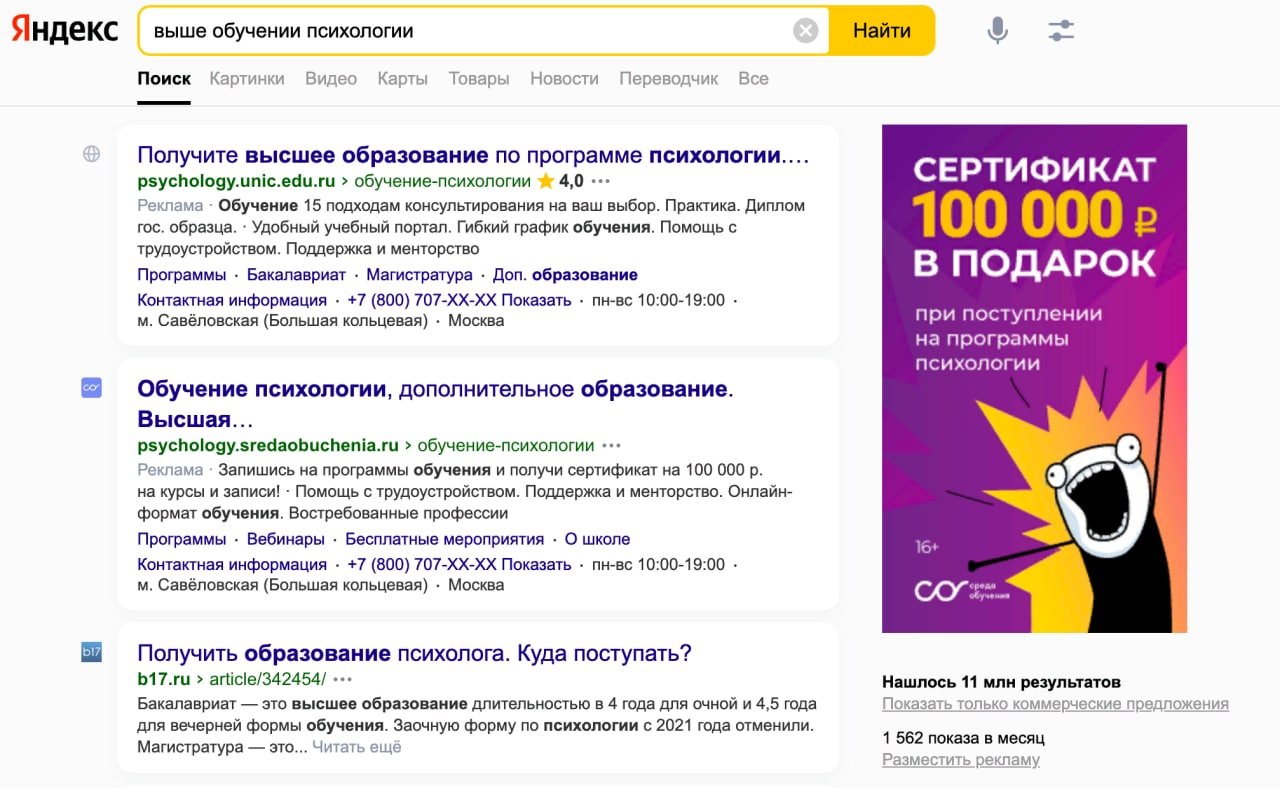Clear the search query with the X icon
The height and width of the screenshot is (788, 1280).
[805, 31]
